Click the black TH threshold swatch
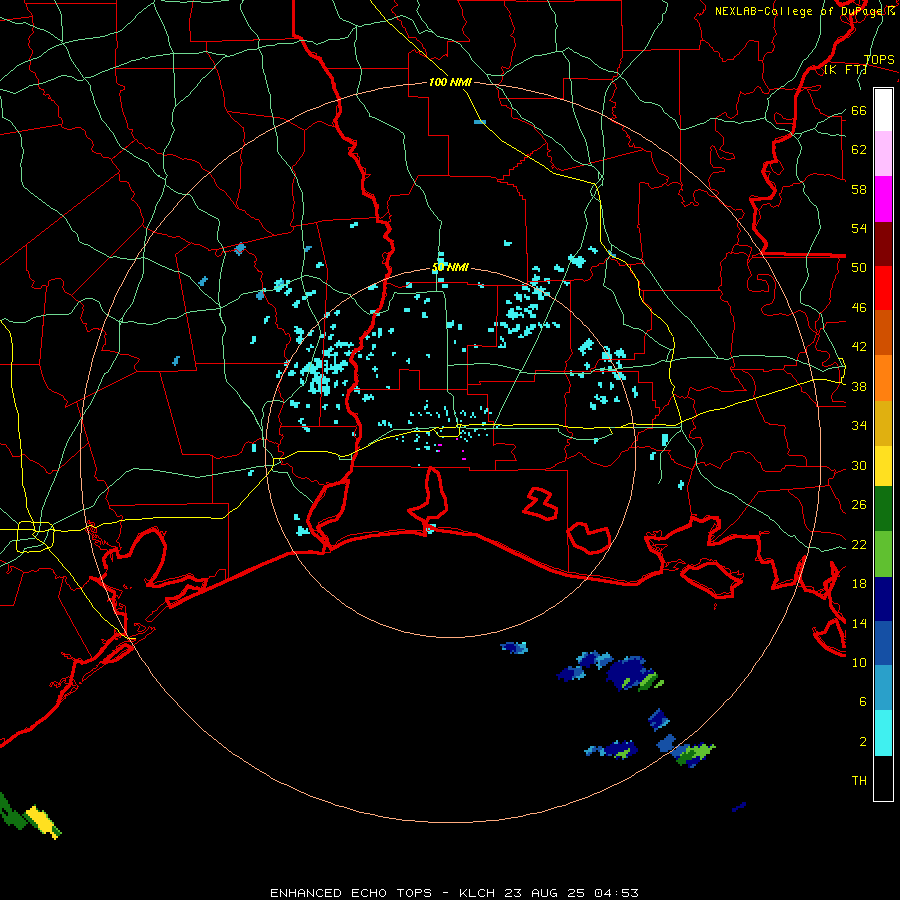The height and width of the screenshot is (900, 900). 883,778
